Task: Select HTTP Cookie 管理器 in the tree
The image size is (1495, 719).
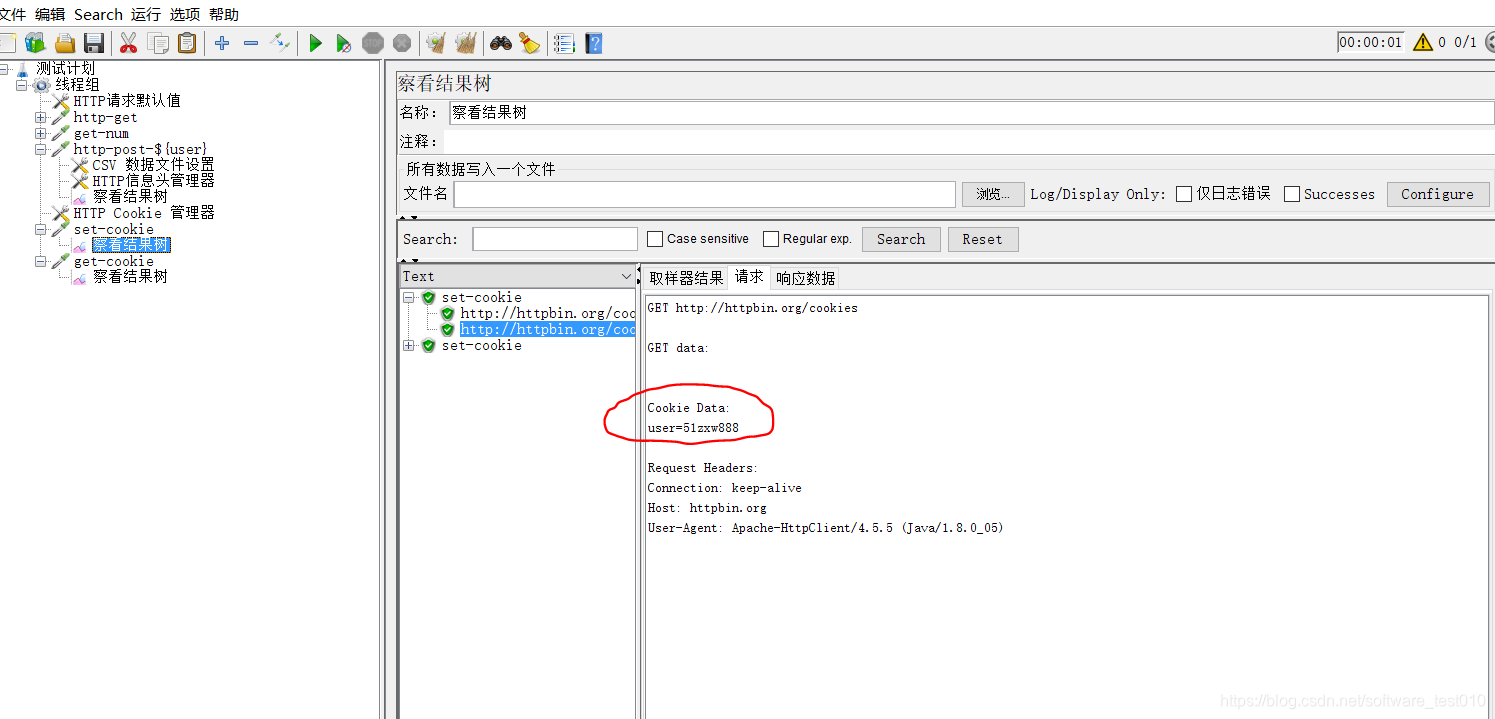Action: 144,213
